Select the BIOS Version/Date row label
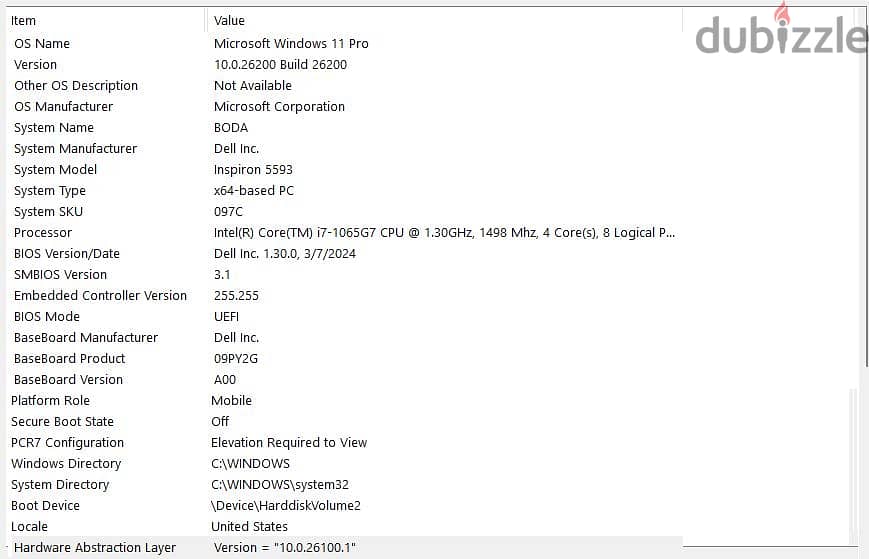The width and height of the screenshot is (869, 559). 67,254
